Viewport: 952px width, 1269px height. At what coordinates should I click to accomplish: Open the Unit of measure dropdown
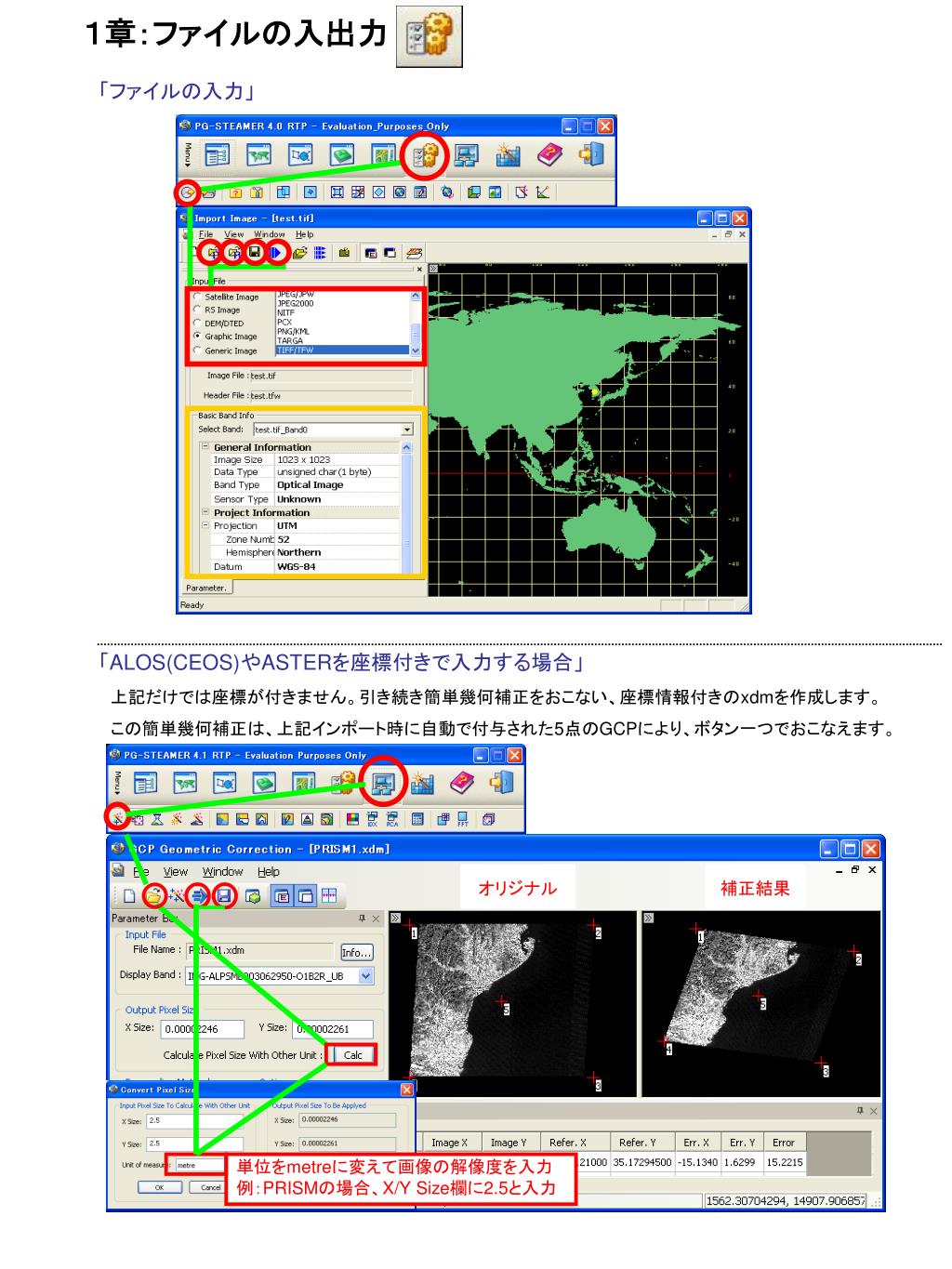pos(199,1165)
